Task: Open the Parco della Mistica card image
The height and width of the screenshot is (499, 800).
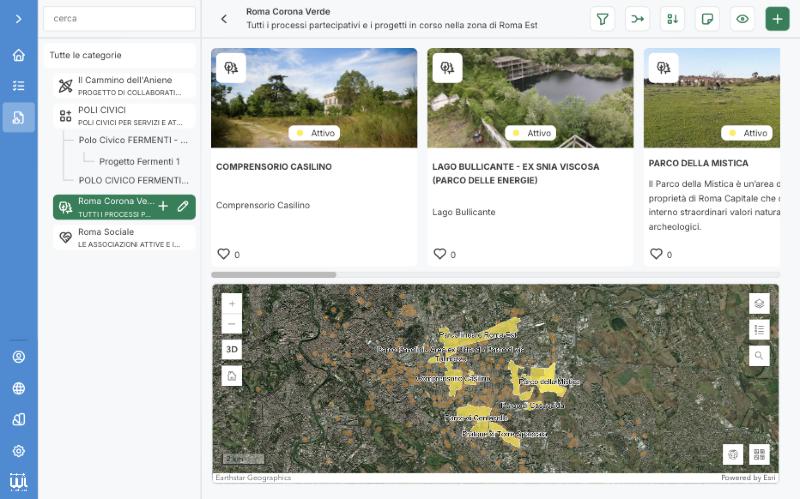Action: pyautogui.click(x=712, y=98)
